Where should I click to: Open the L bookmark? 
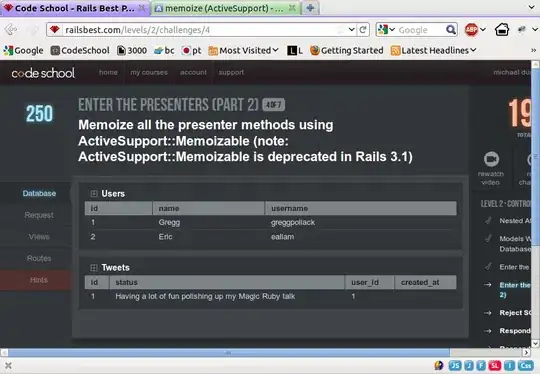point(295,51)
